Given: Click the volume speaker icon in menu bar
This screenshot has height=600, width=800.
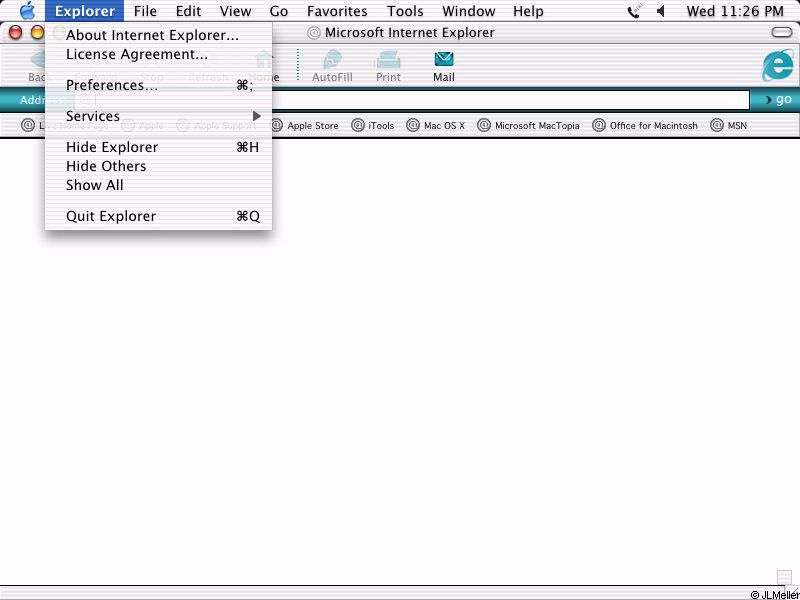Looking at the screenshot, I should pos(661,11).
